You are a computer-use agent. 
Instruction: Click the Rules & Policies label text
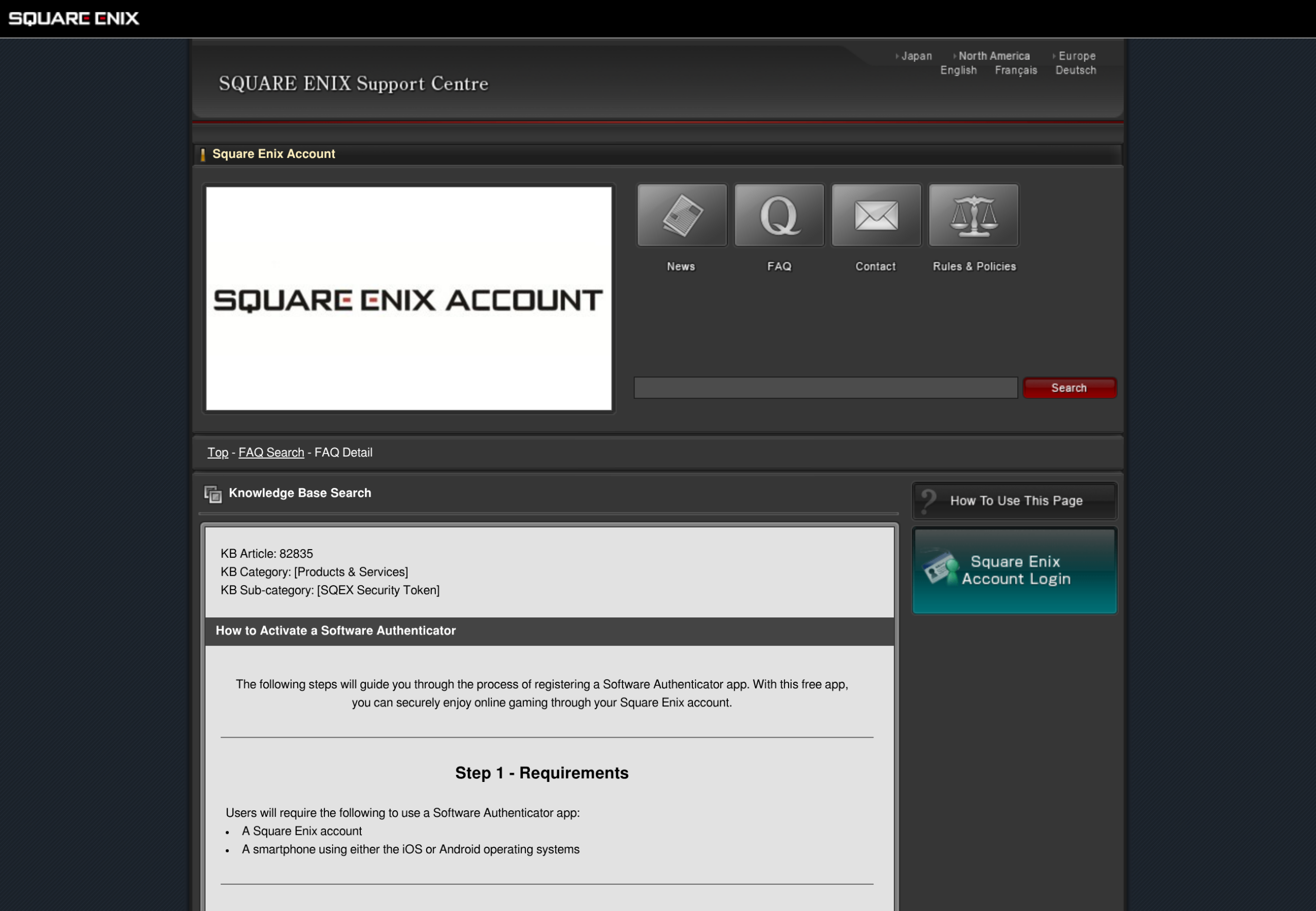point(974,266)
